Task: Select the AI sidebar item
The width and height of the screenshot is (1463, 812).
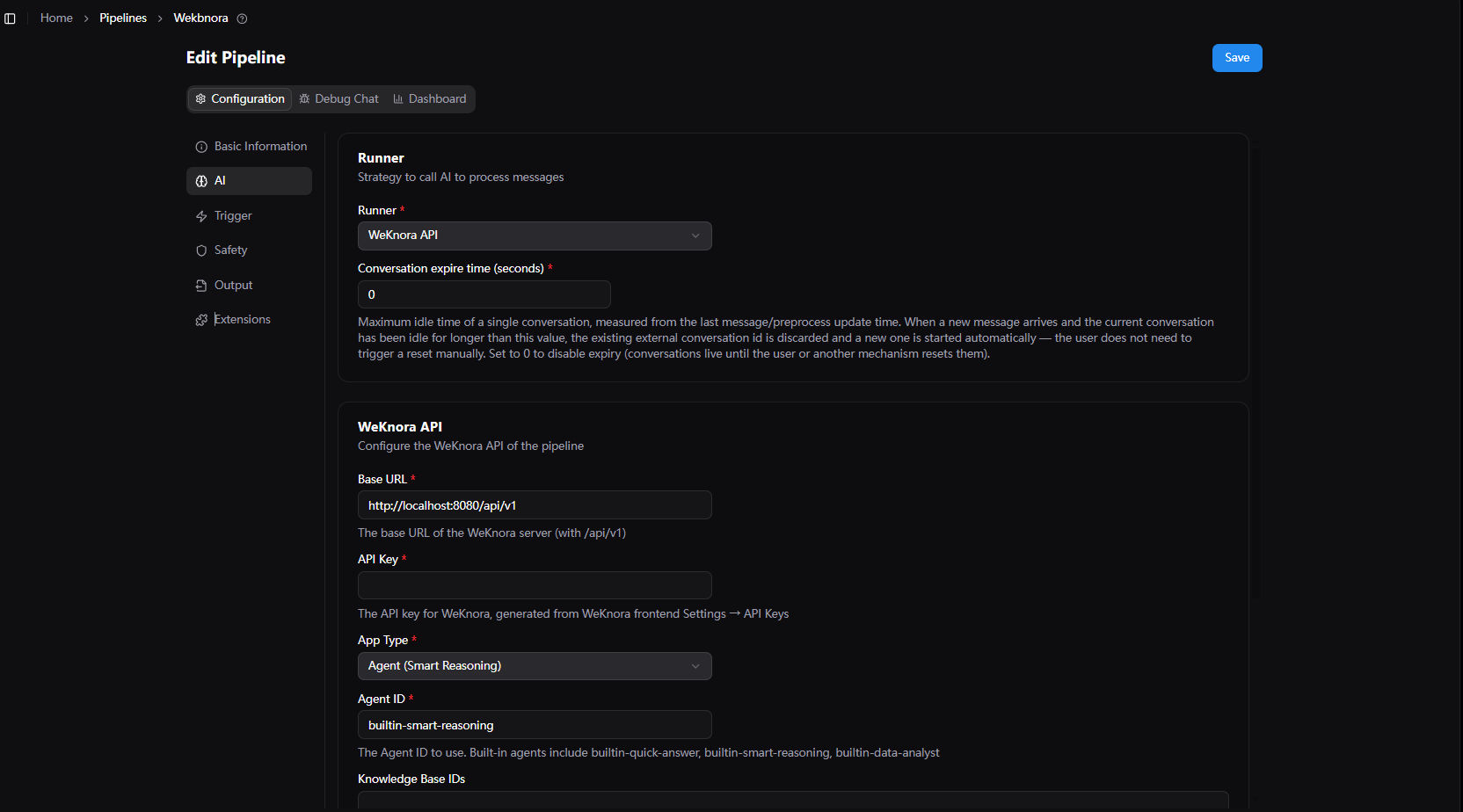Action: pos(250,181)
